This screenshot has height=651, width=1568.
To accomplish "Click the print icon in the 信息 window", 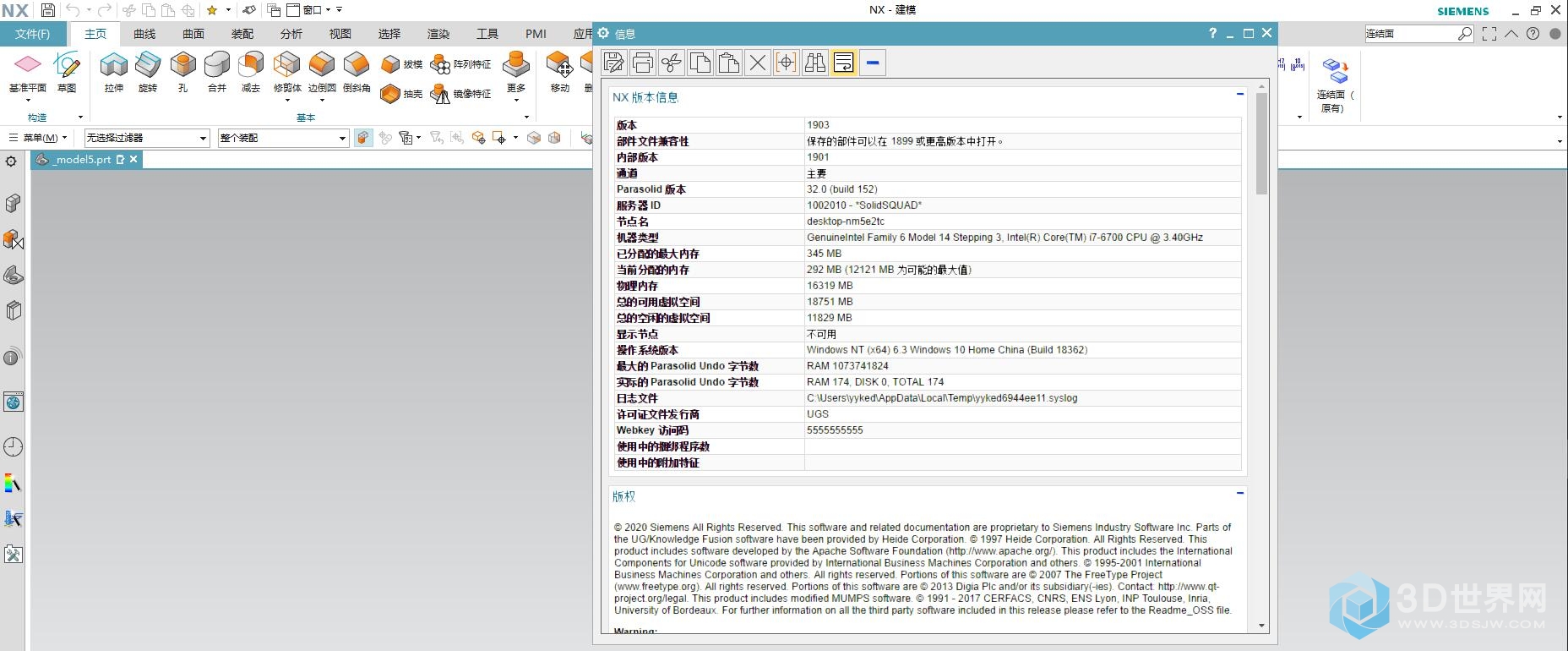I will (643, 63).
